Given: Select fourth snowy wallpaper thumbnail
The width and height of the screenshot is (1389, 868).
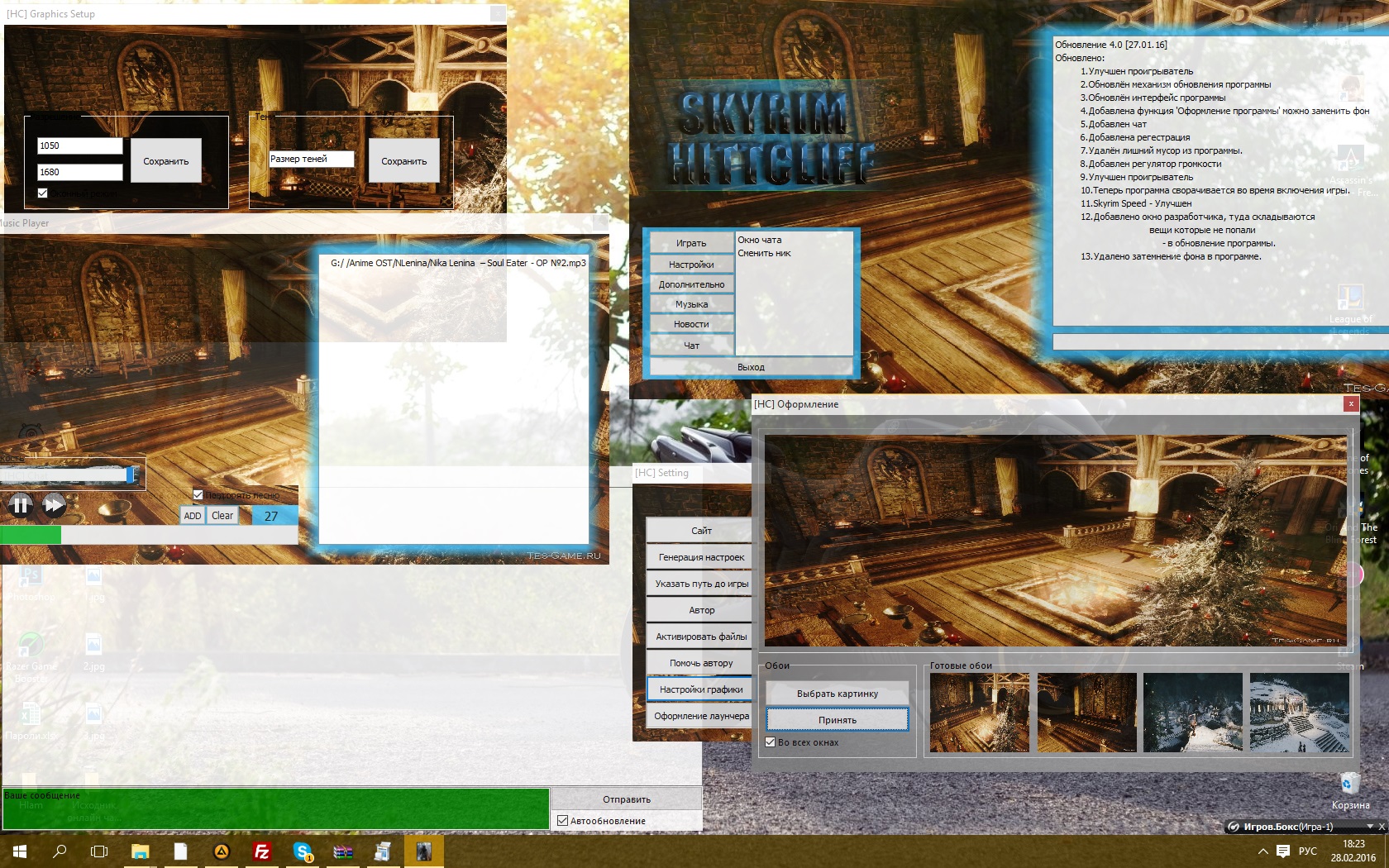Looking at the screenshot, I should point(1300,713).
